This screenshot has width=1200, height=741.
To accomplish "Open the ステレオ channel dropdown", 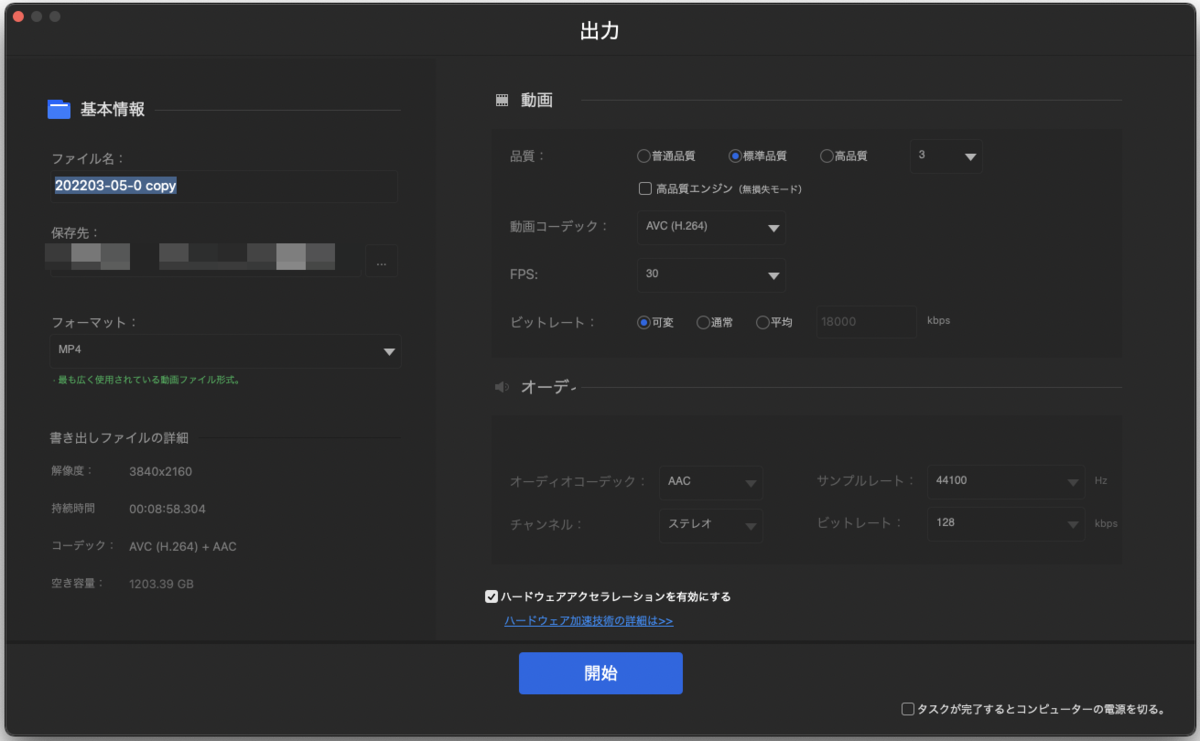I will tap(711, 525).
